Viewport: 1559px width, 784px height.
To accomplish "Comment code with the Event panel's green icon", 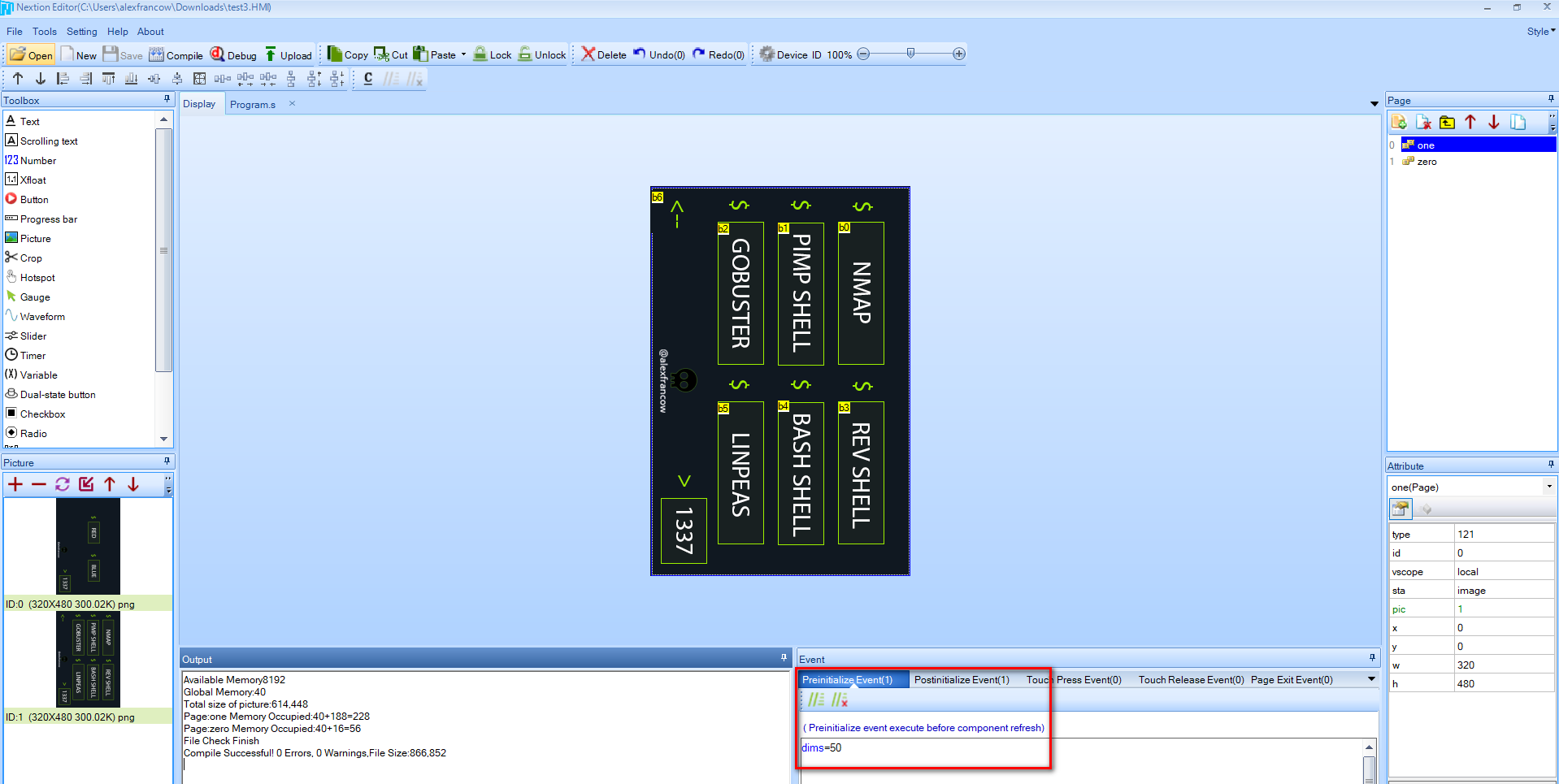I will point(816,700).
